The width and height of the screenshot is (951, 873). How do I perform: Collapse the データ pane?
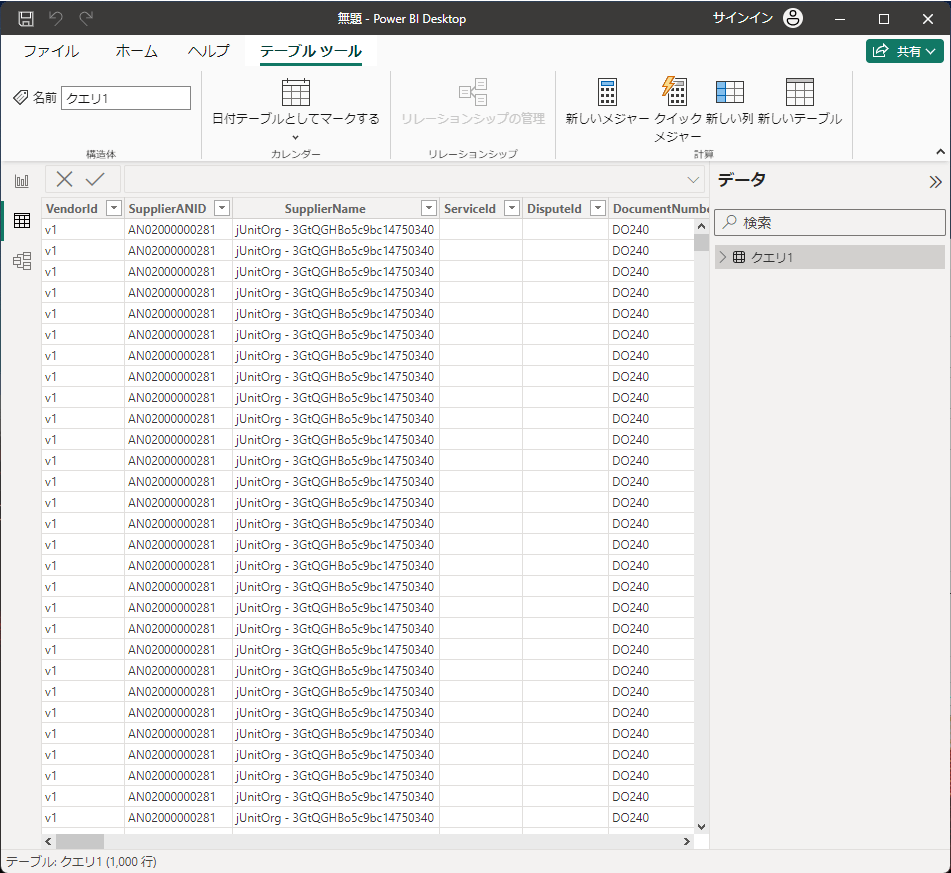(935, 181)
